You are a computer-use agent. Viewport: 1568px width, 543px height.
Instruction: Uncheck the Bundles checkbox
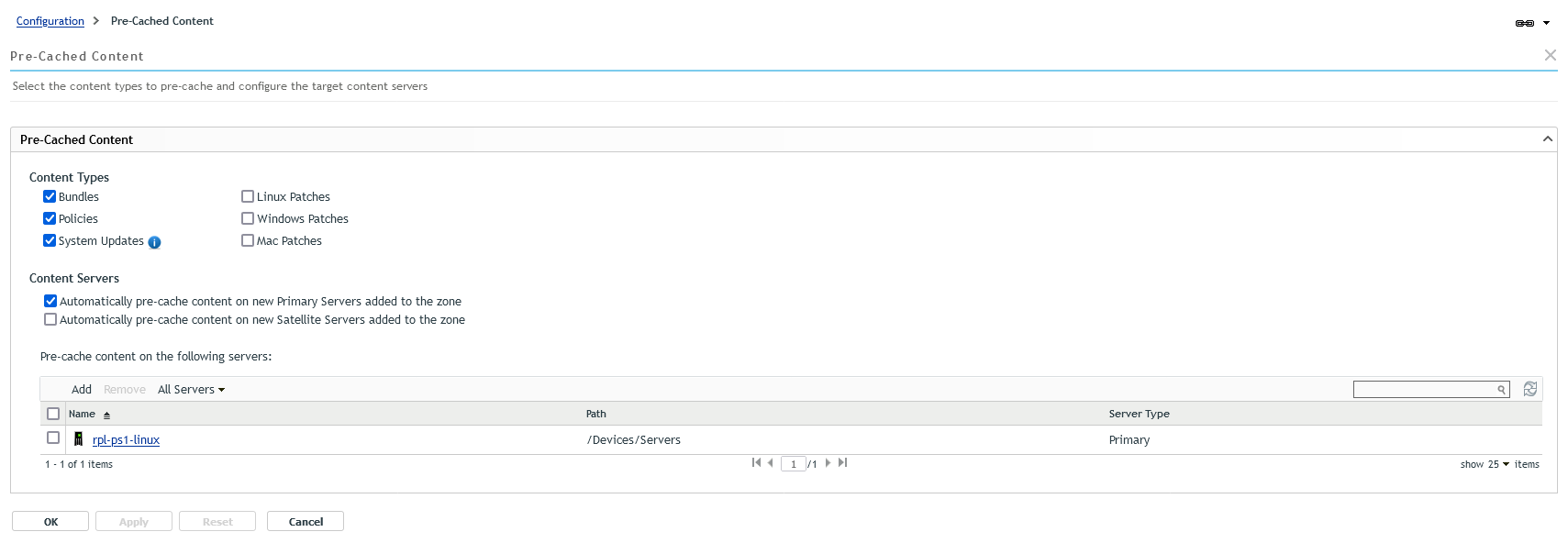tap(50, 196)
